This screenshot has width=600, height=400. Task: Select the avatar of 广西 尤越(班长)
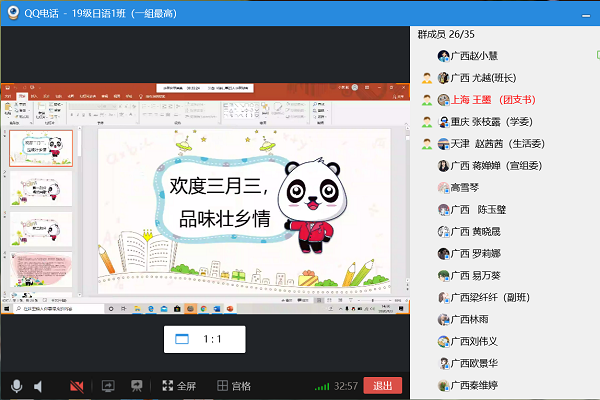click(443, 78)
